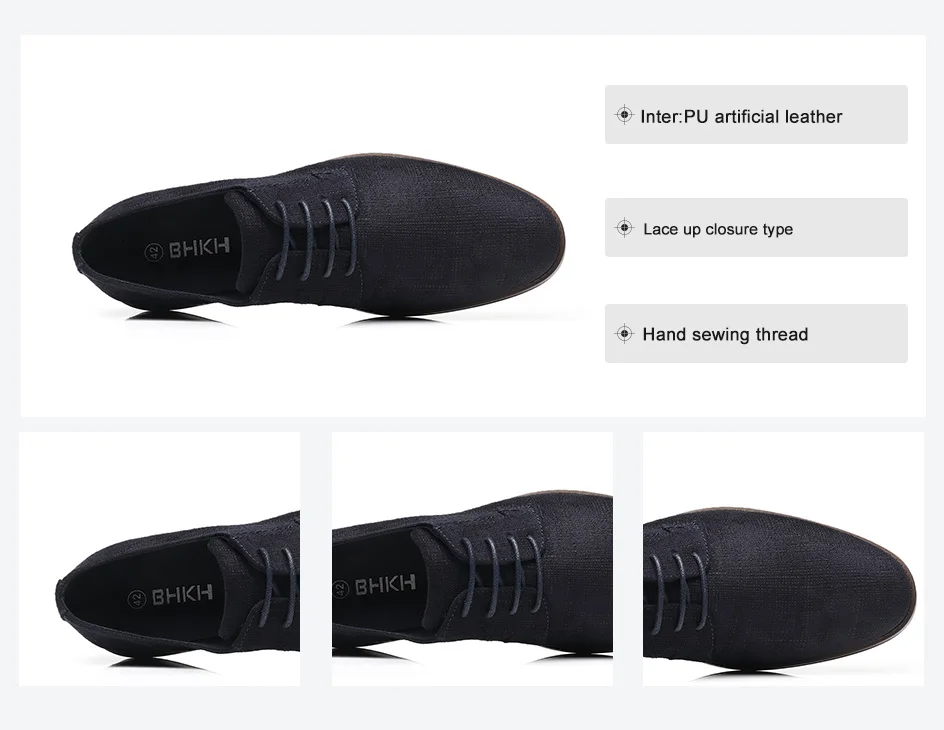Click the crosshair icon beside Hand sewing thread
Screen dimensions: 944x730
point(624,333)
